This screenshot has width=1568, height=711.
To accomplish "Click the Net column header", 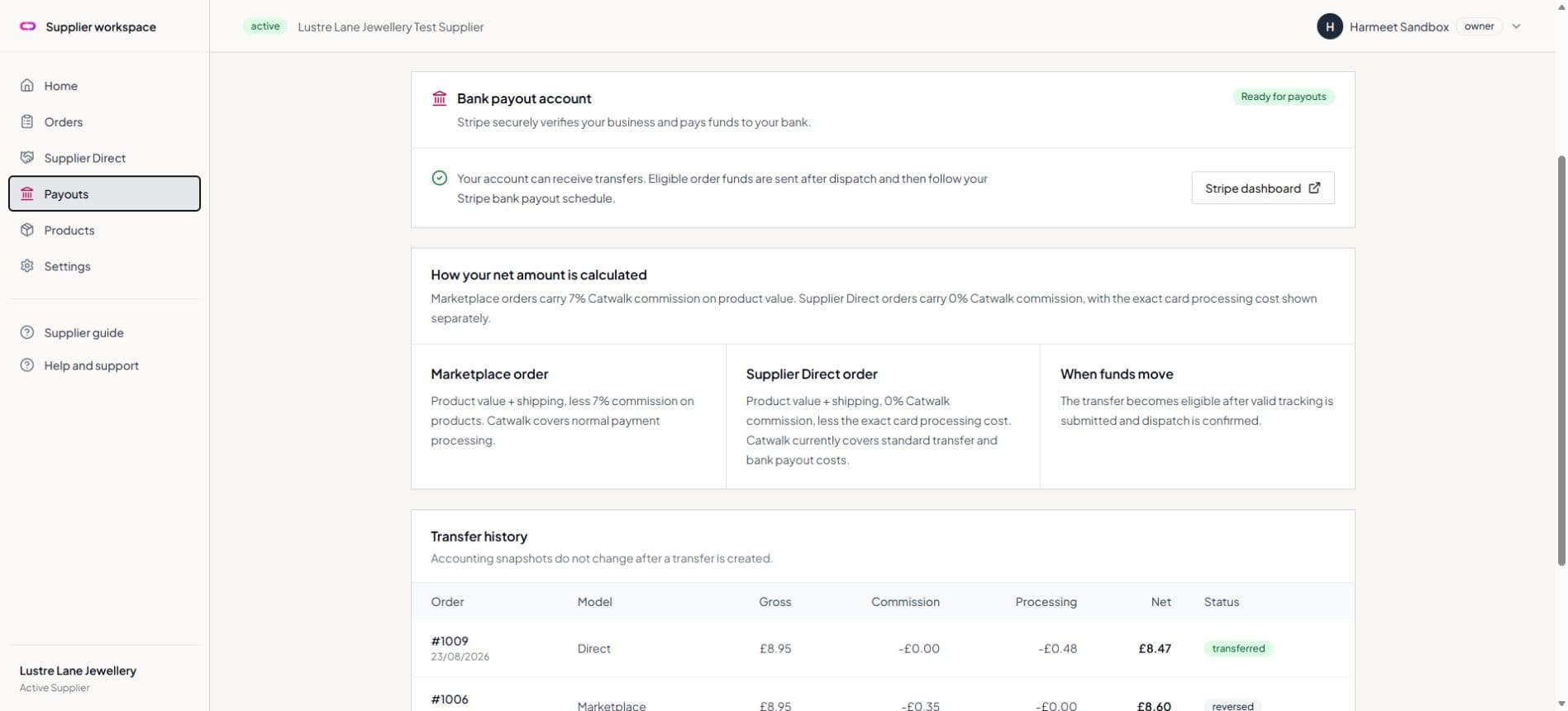I will pyautogui.click(x=1161, y=601).
